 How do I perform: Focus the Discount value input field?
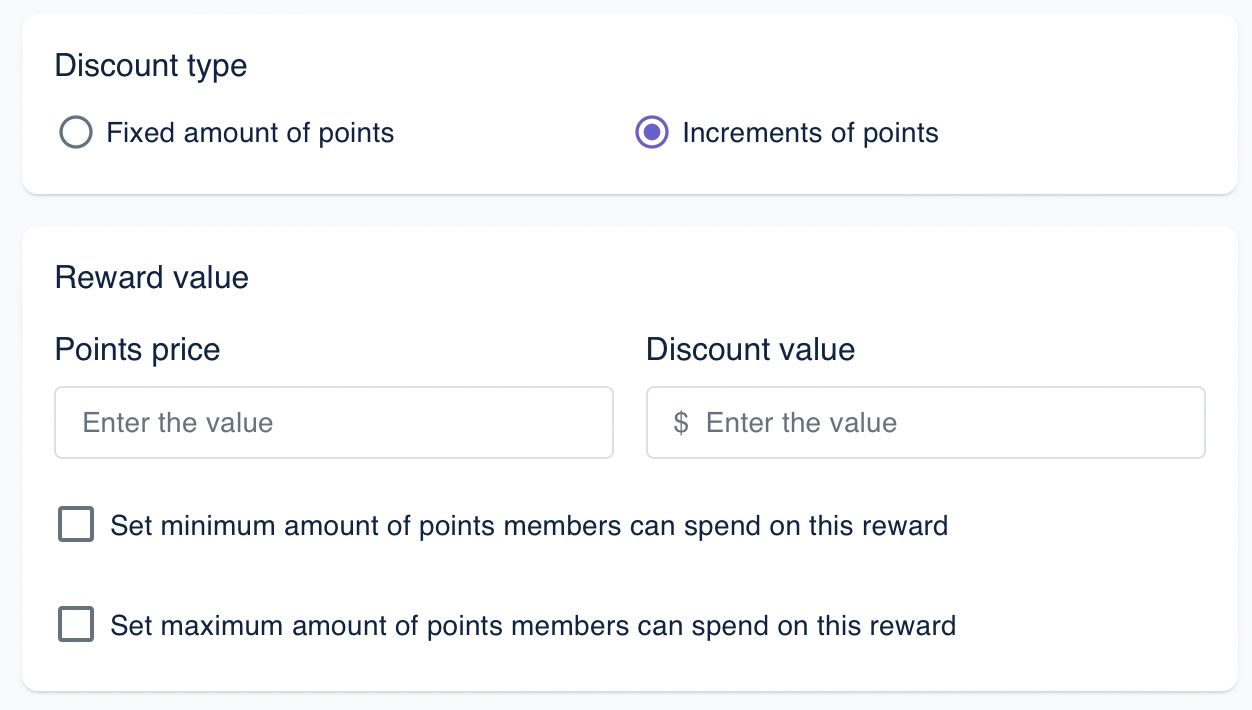pos(925,423)
